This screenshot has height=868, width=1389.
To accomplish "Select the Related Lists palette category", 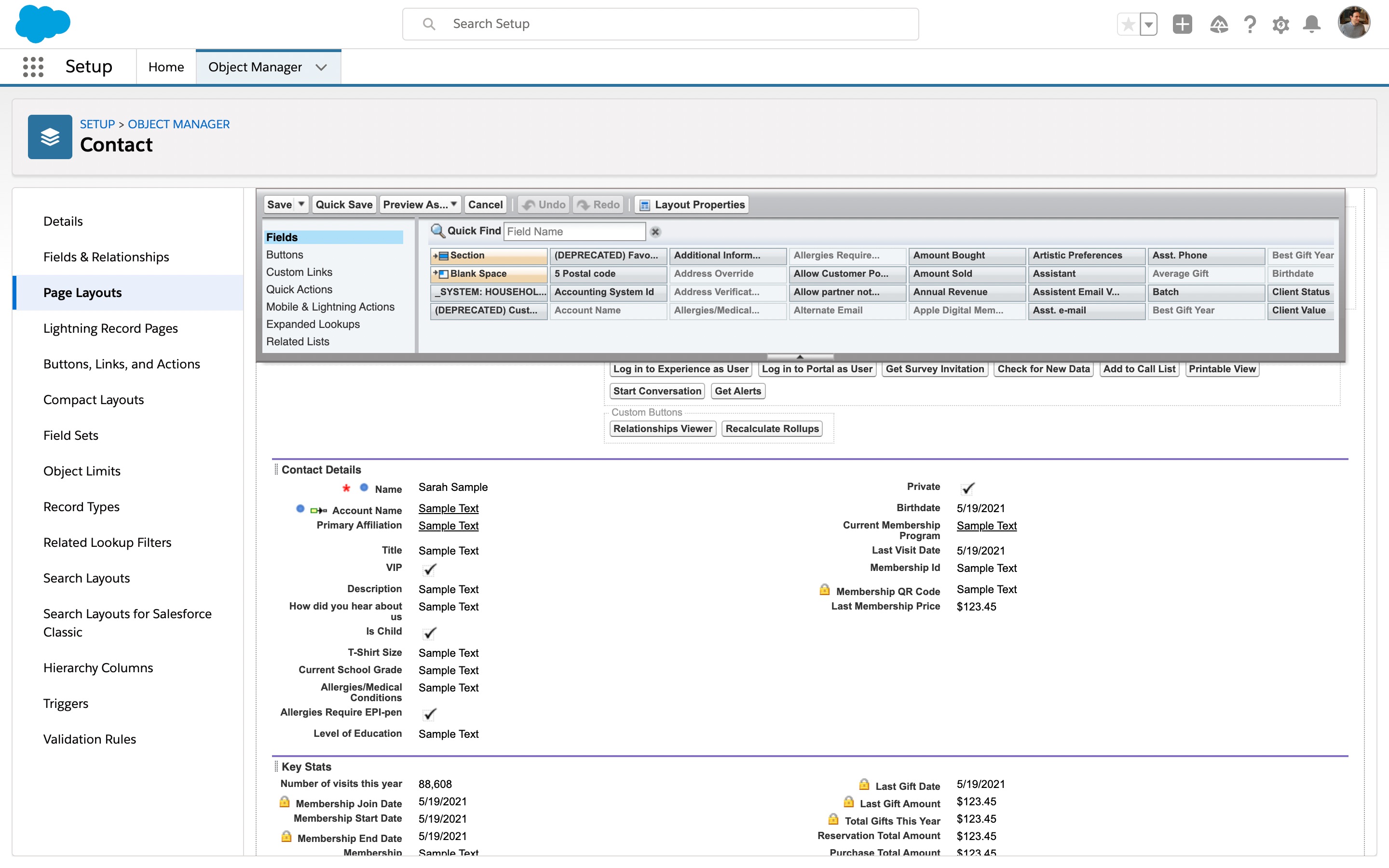I will pyautogui.click(x=297, y=341).
